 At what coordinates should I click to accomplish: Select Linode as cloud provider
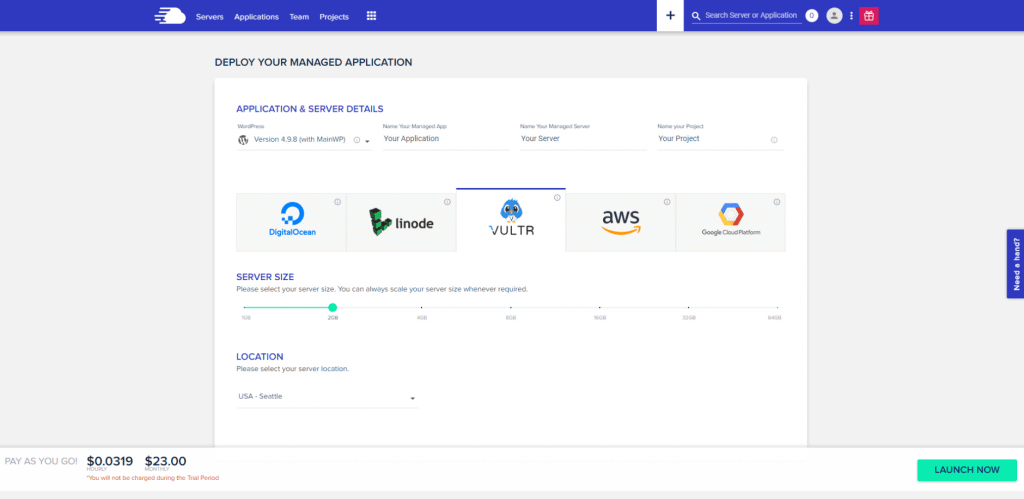tap(401, 222)
